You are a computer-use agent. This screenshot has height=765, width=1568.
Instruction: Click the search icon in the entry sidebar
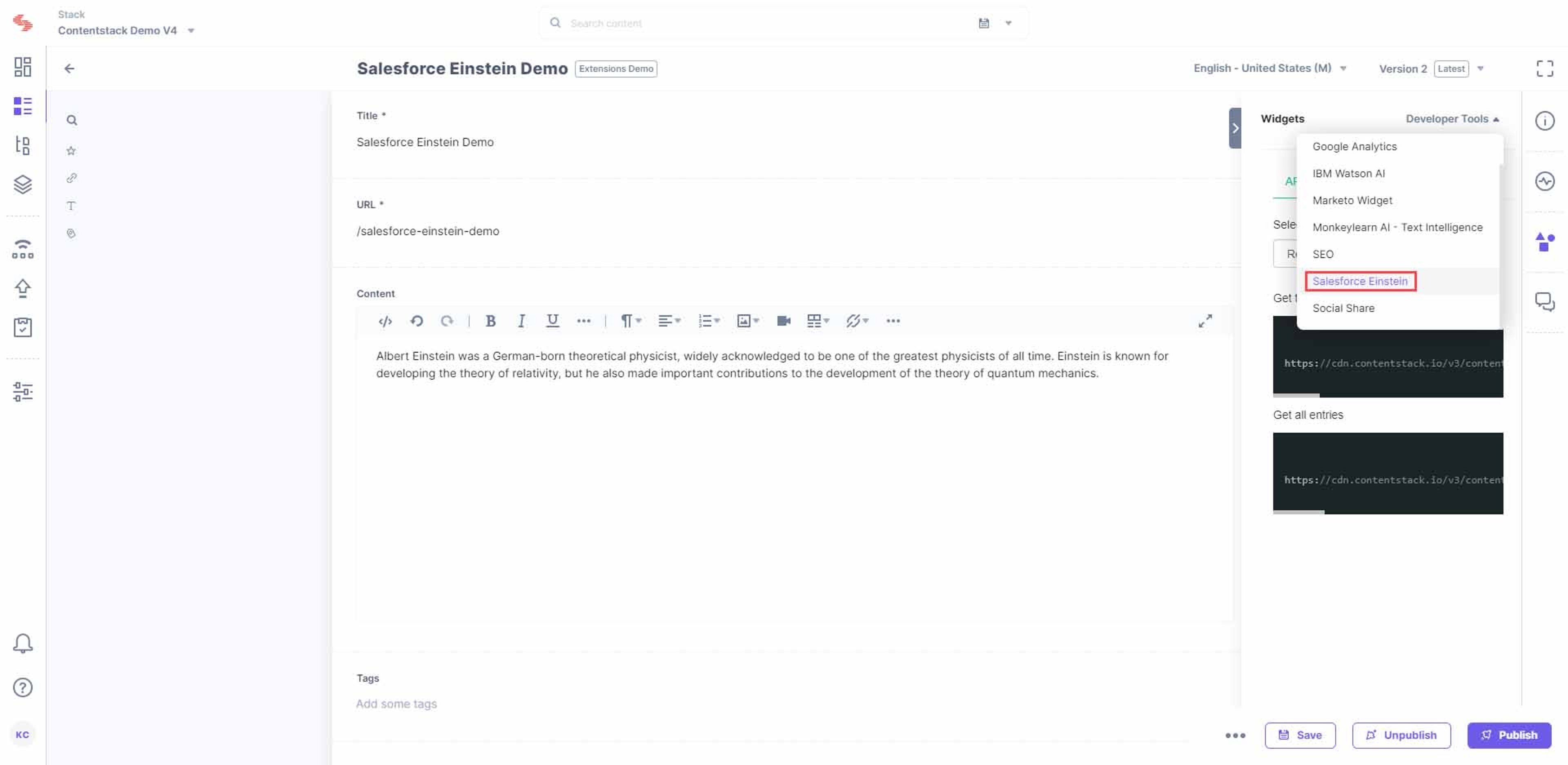click(72, 120)
